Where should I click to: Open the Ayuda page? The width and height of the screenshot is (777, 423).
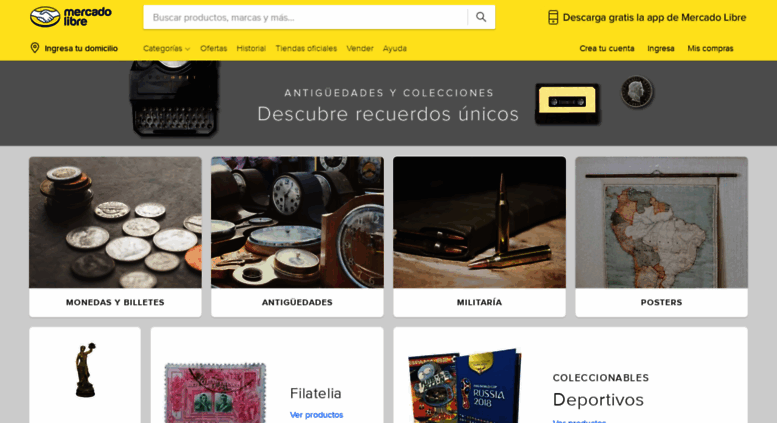point(394,49)
